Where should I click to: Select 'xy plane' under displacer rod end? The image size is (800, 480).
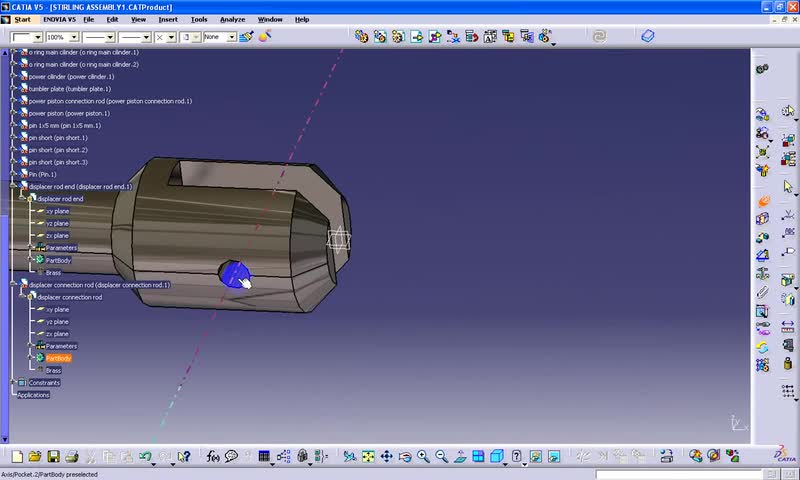(x=57, y=211)
